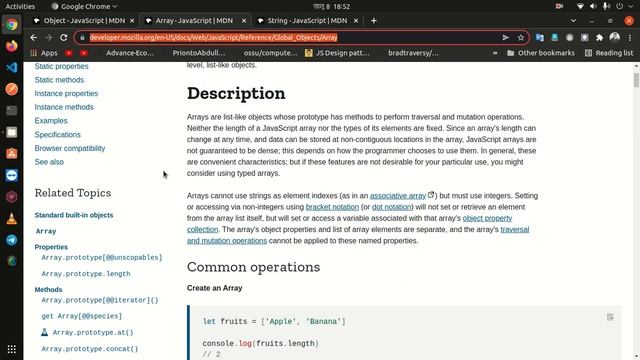Reload the MDN Array page

[x=64, y=38]
